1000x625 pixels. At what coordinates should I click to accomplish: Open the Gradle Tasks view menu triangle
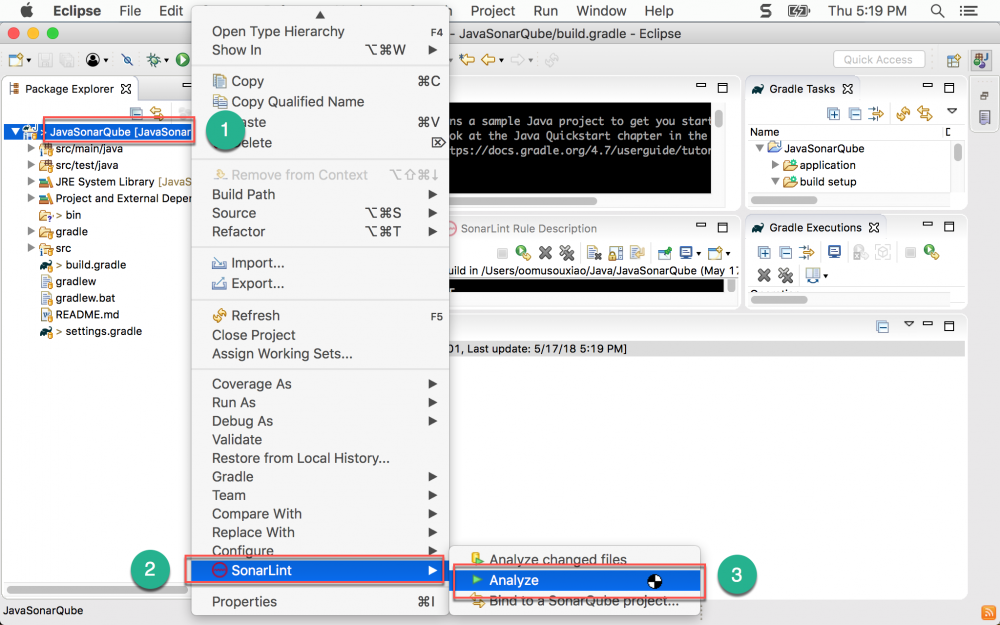click(x=952, y=112)
